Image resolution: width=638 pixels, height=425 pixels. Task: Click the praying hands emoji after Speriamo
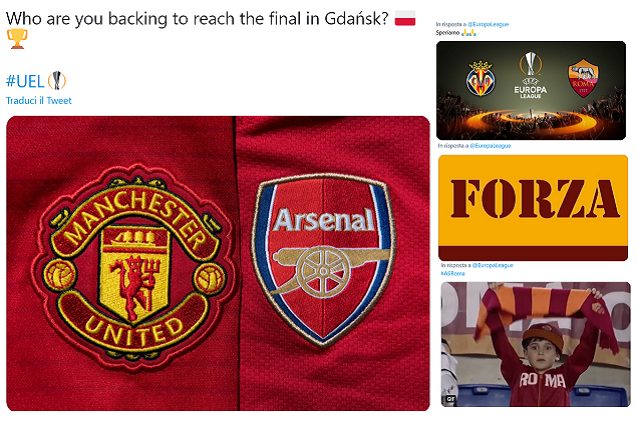tap(469, 33)
